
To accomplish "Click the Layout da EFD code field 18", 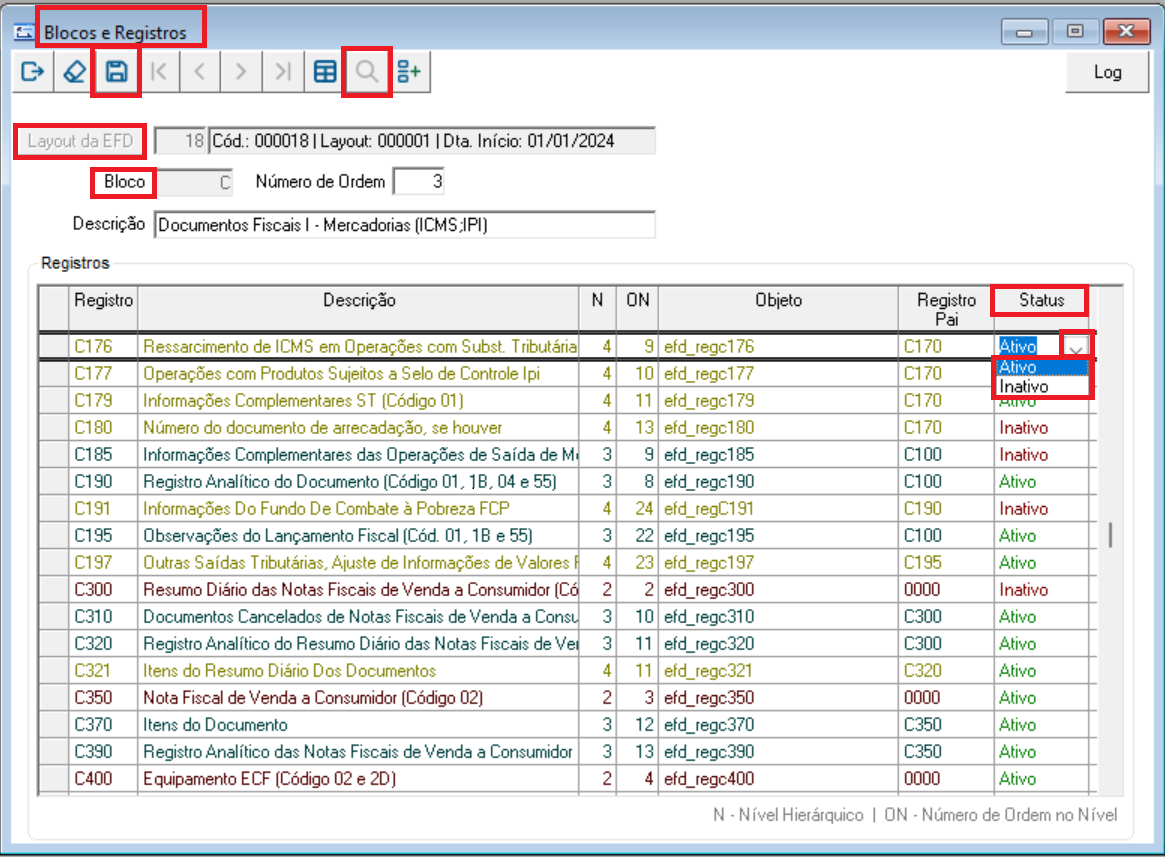I will click(x=181, y=141).
